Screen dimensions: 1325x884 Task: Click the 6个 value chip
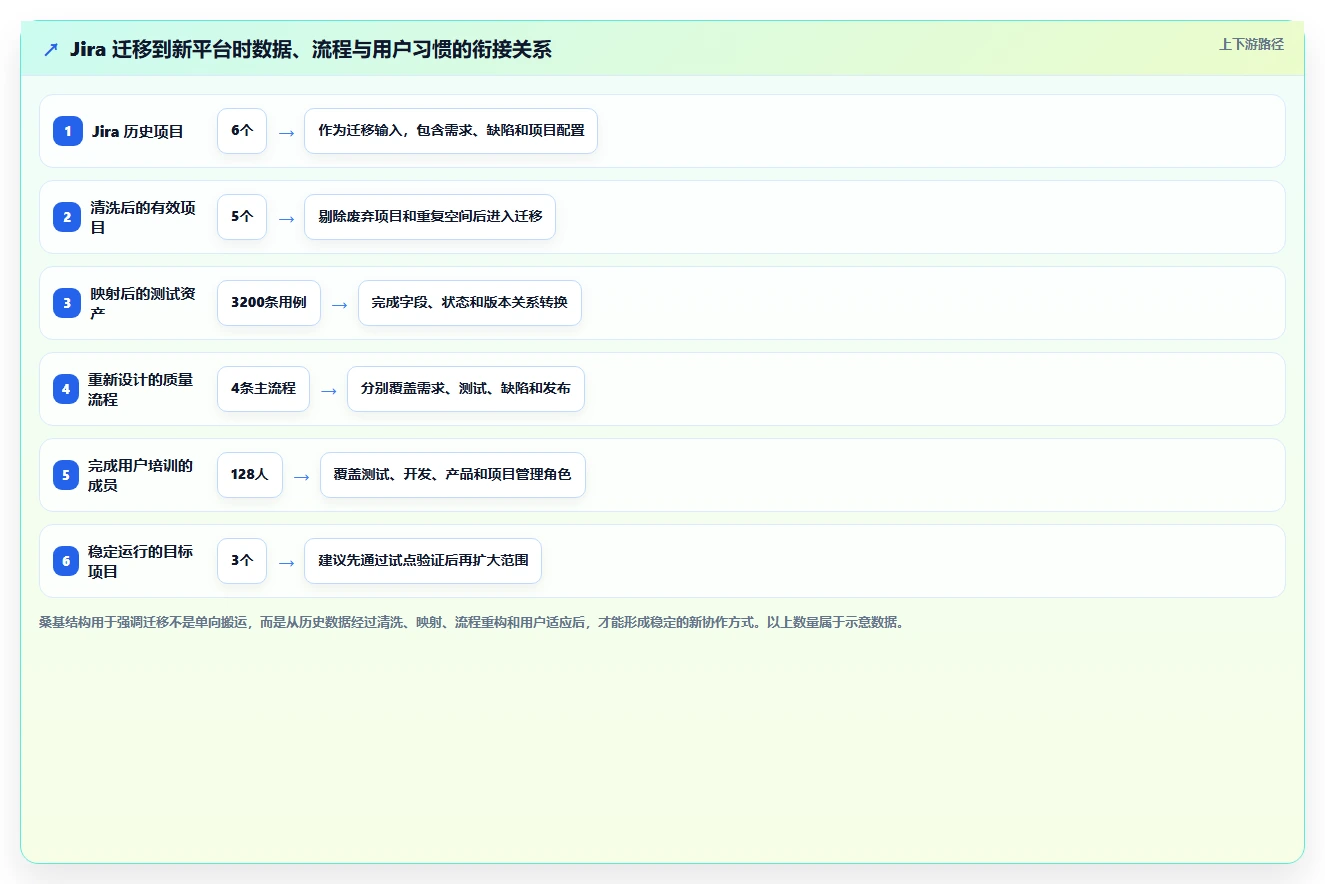coord(242,131)
